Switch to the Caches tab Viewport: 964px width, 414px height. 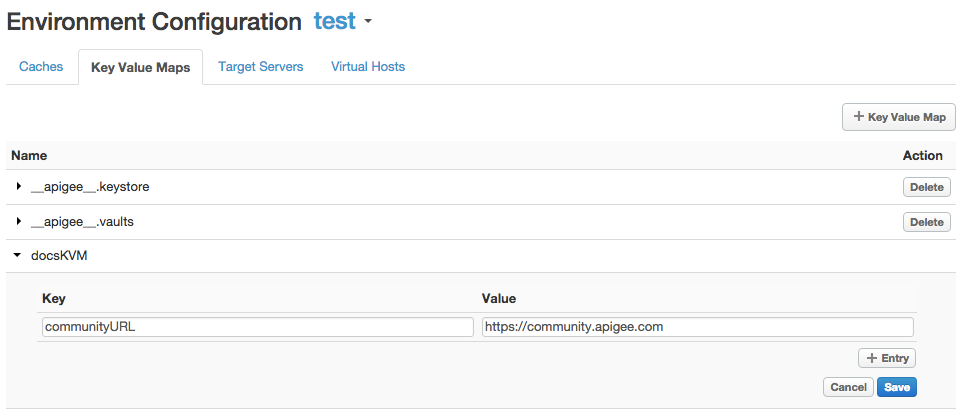point(41,67)
